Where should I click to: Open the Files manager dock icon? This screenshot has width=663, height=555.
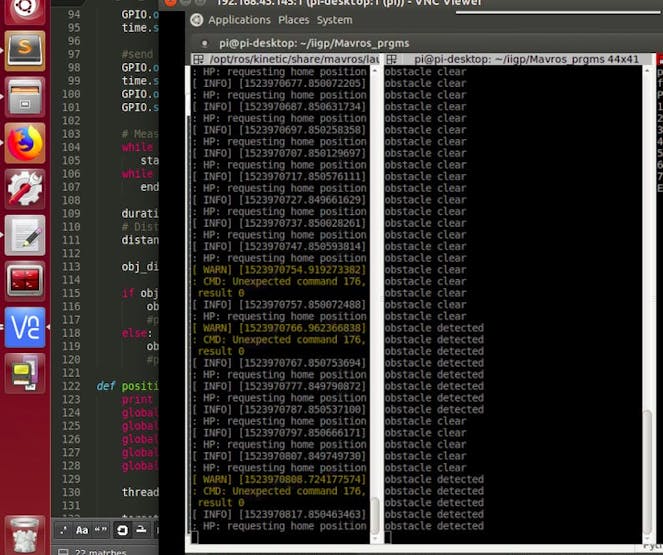coord(25,97)
